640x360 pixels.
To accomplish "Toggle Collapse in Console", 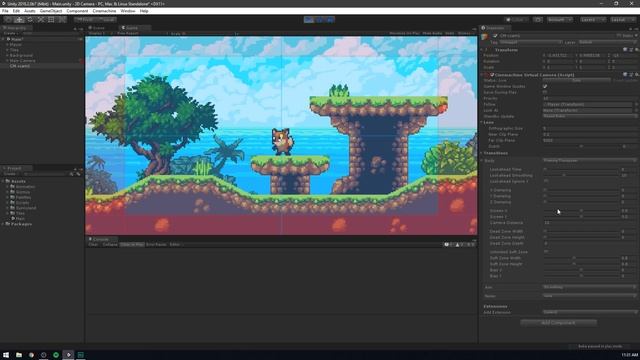I will pyautogui.click(x=110, y=244).
